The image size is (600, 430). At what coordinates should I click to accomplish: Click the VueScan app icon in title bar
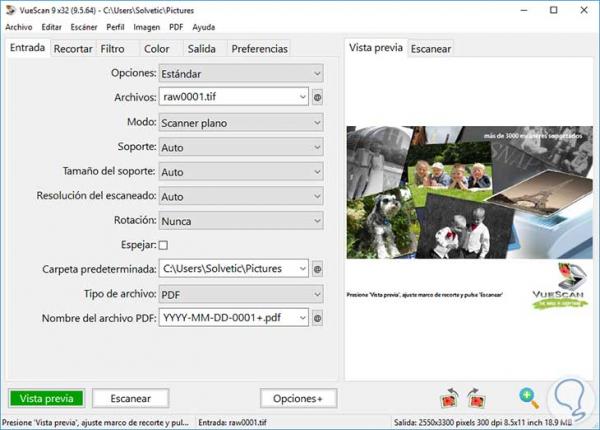10,10
